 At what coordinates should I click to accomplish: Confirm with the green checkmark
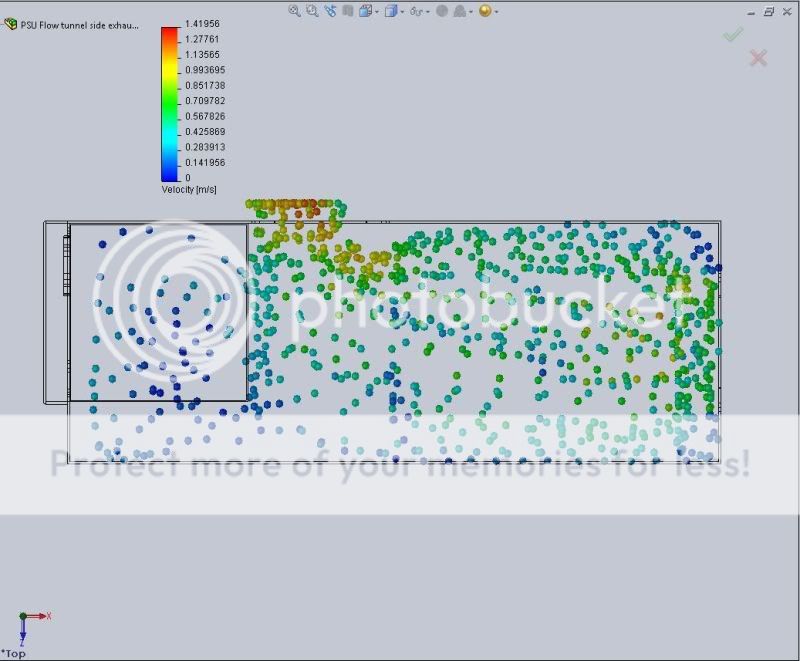point(733,35)
